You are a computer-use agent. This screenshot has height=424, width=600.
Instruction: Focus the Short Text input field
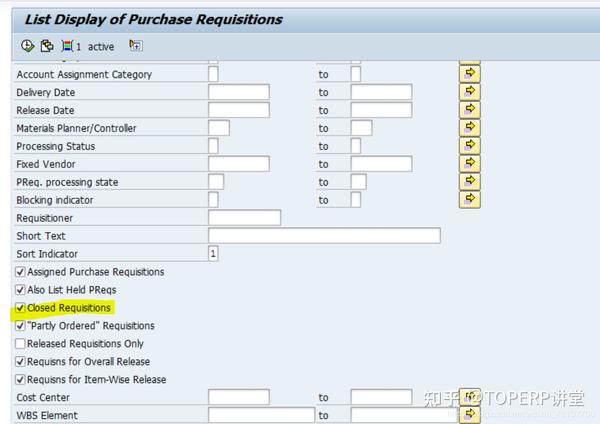coord(324,236)
